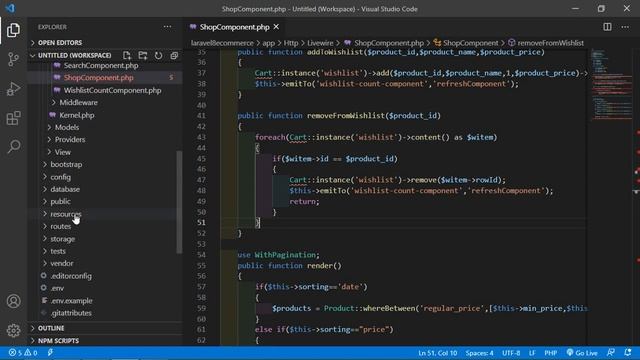This screenshot has height=360, width=640.
Task: Click the New File icon in workspace header
Action: click(127, 55)
